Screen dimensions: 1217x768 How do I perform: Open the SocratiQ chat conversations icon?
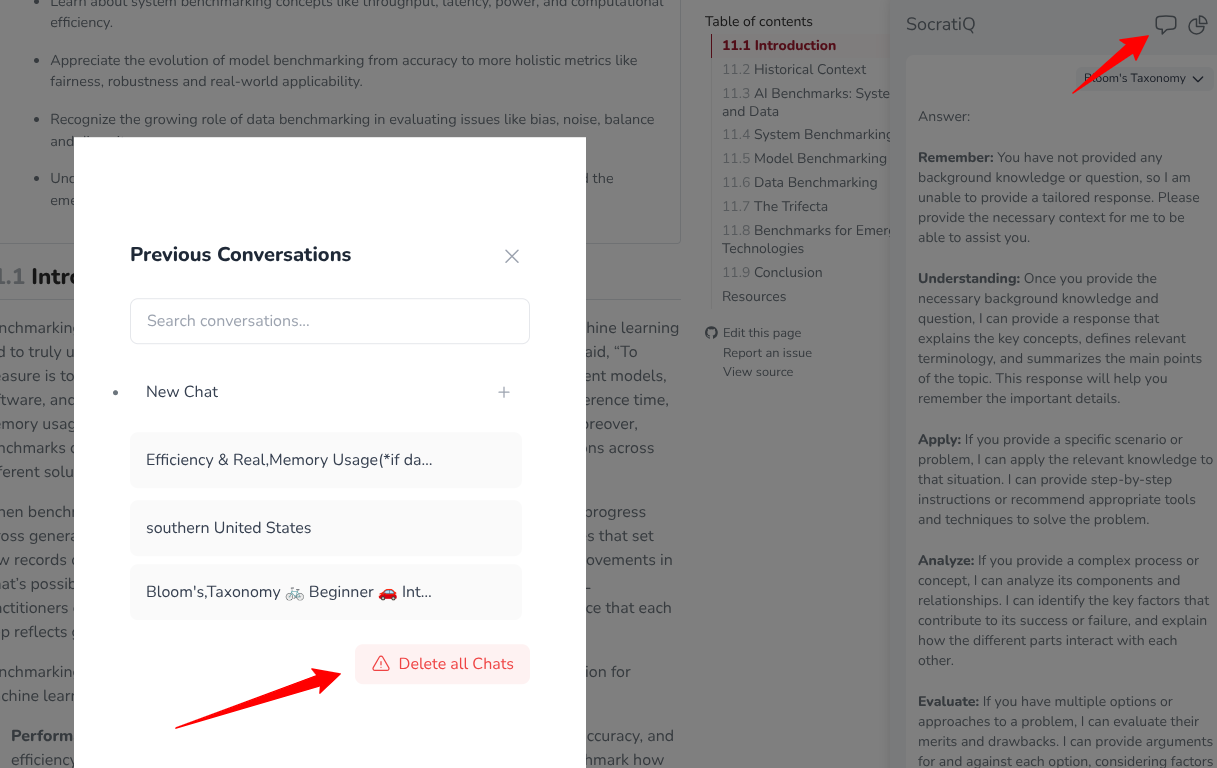tap(1165, 25)
